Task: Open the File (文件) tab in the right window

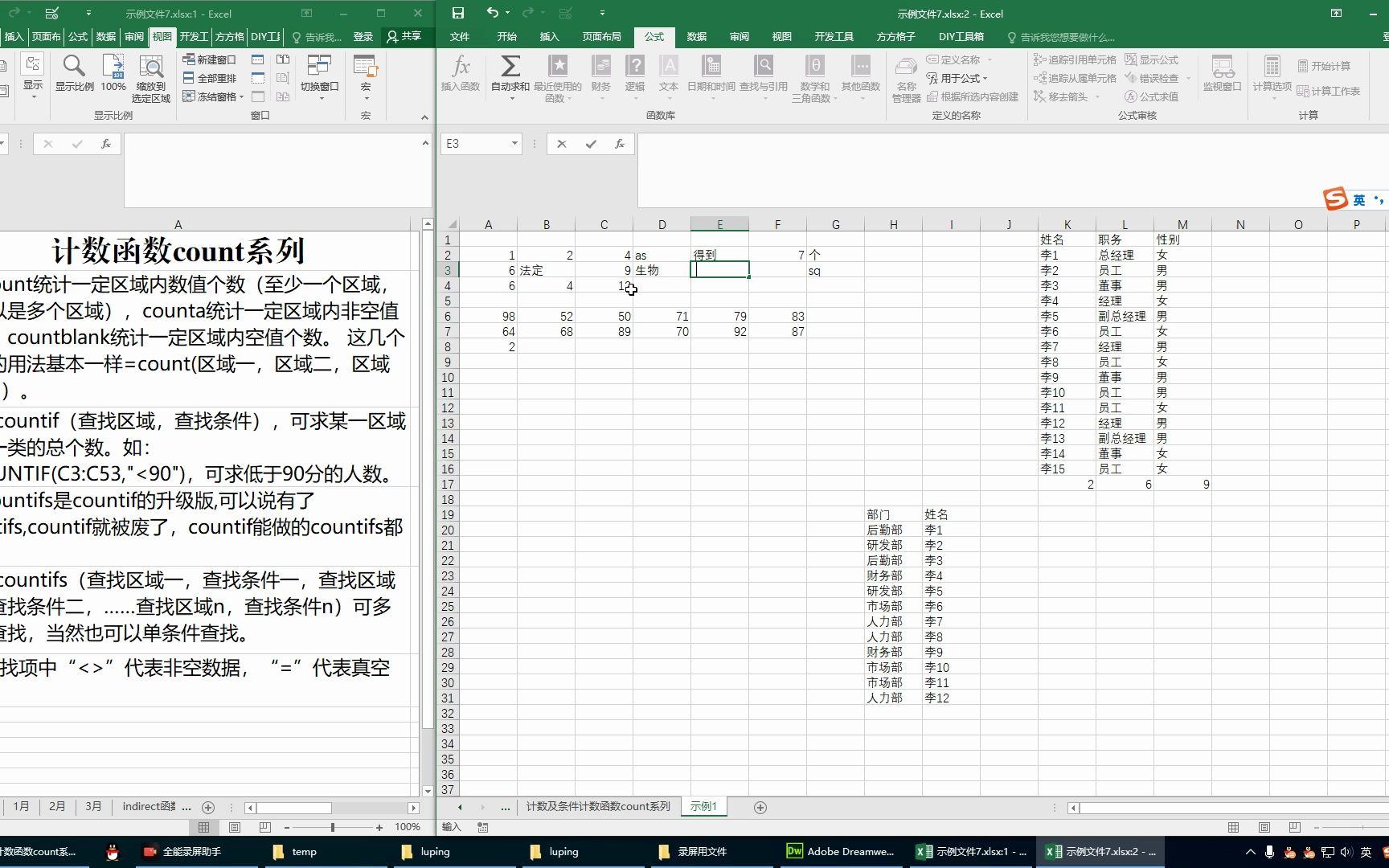Action: (460, 37)
